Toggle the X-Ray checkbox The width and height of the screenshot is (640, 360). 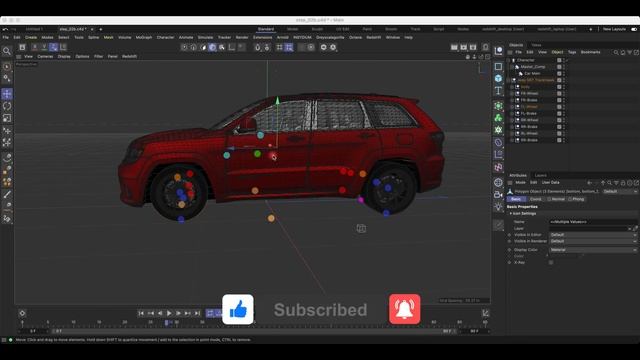[551, 262]
